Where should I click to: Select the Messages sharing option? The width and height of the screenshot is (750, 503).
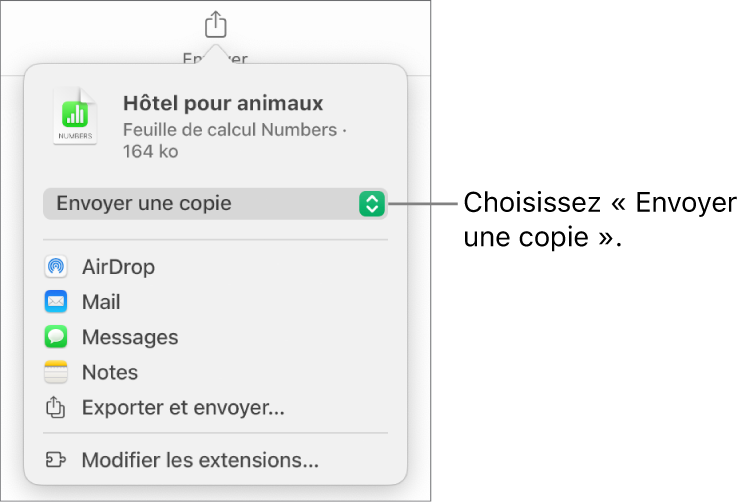pyautogui.click(x=130, y=337)
